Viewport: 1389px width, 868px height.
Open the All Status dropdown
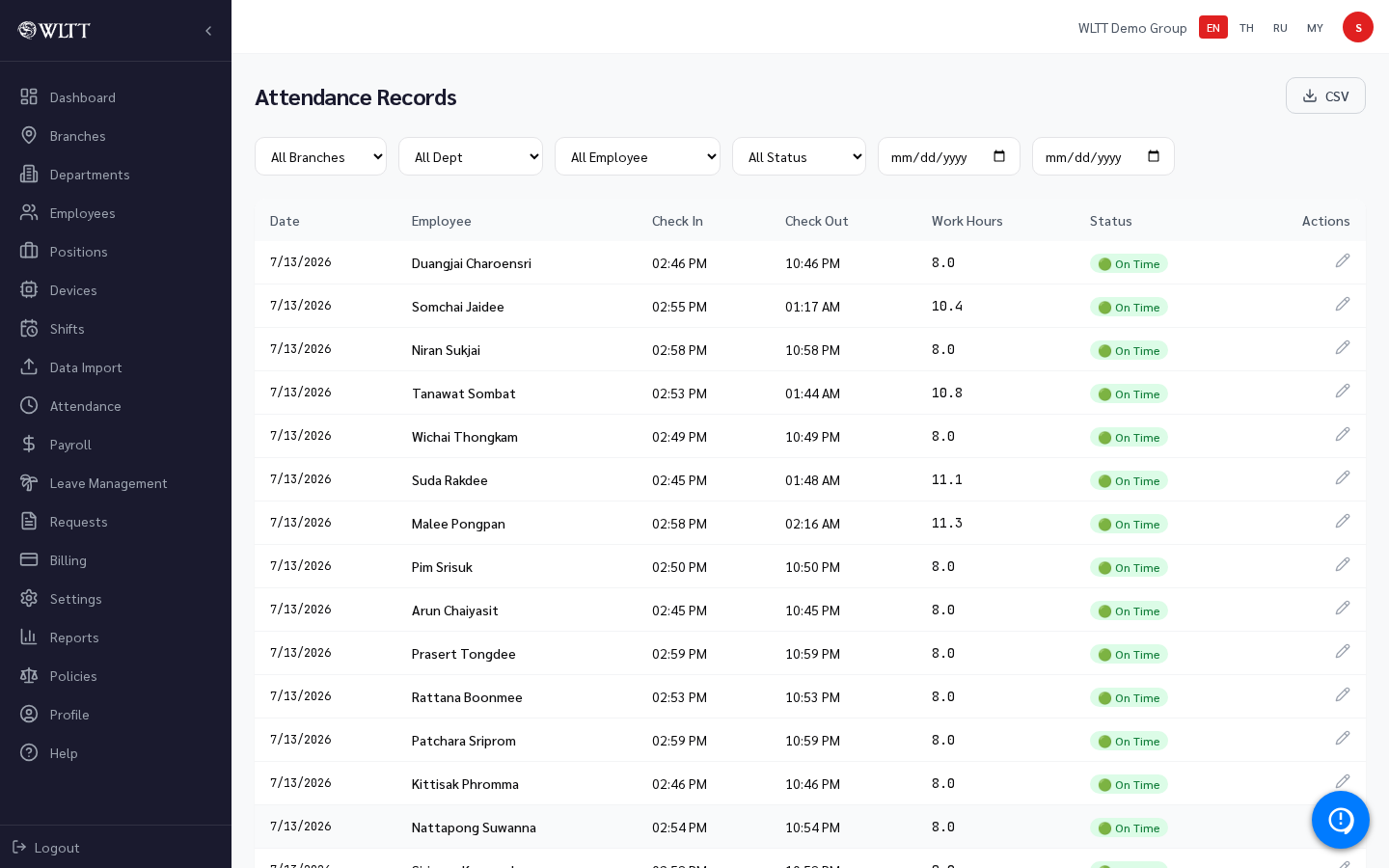pos(799,156)
